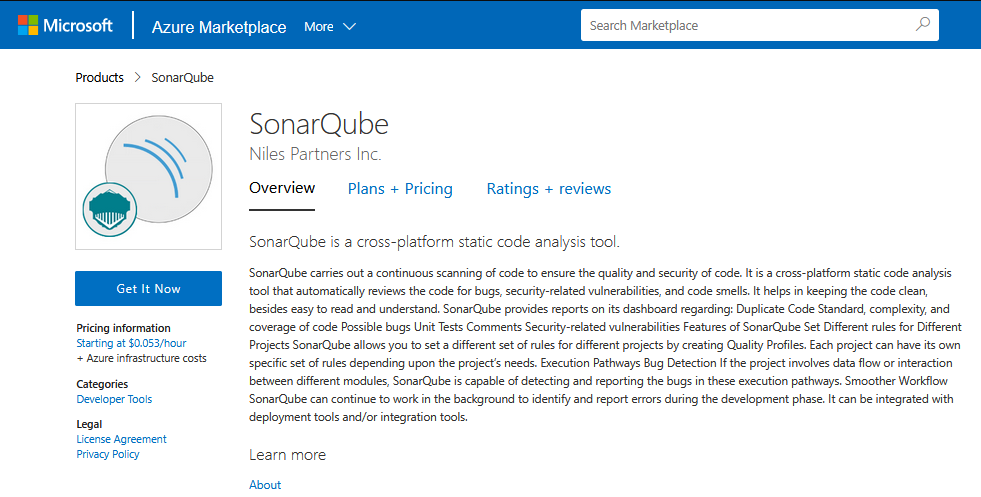This screenshot has height=497, width=981.
Task: Expand the More dropdown menu
Action: pos(330,27)
